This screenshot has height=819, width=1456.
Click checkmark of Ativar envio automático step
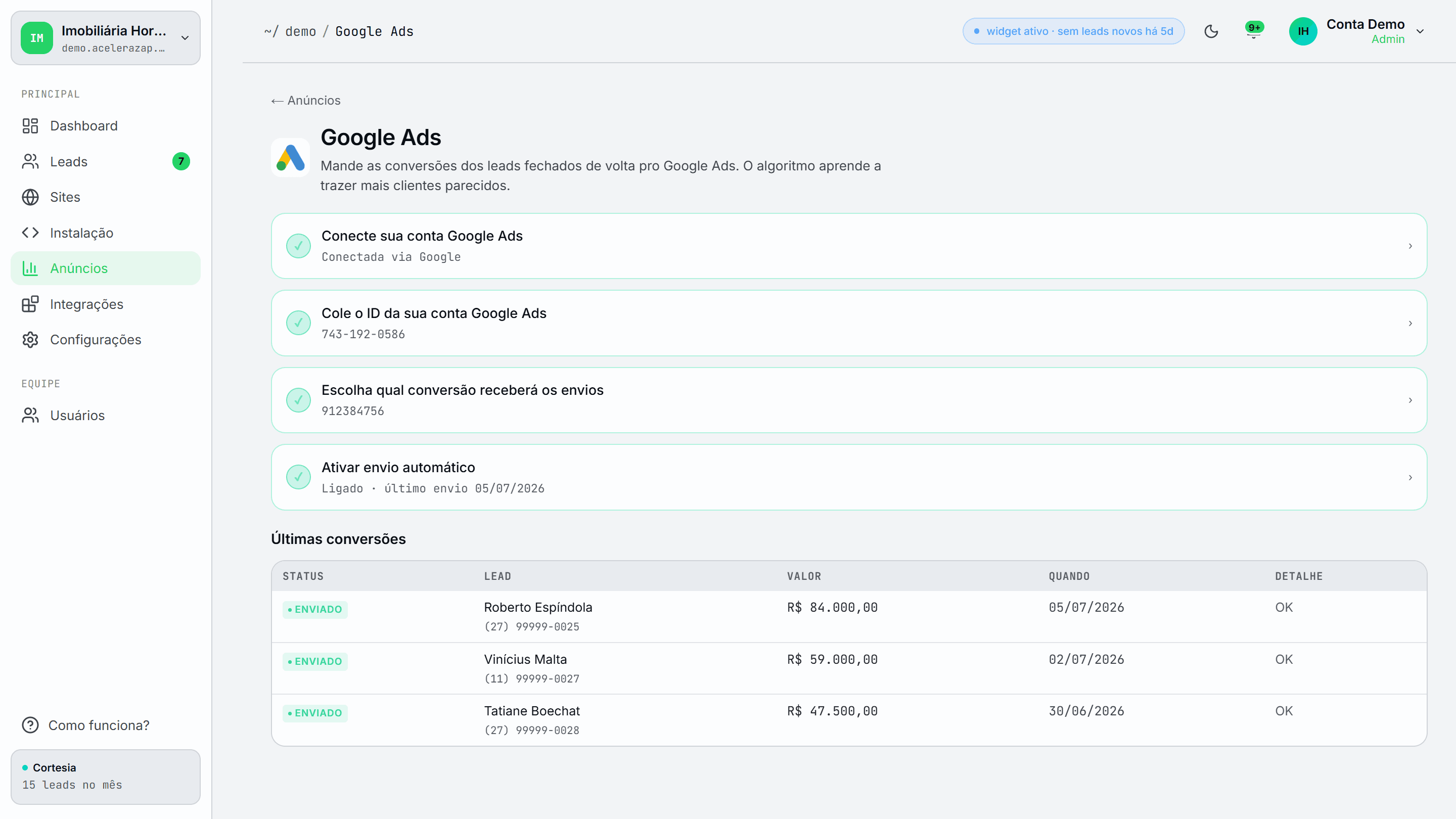click(298, 478)
